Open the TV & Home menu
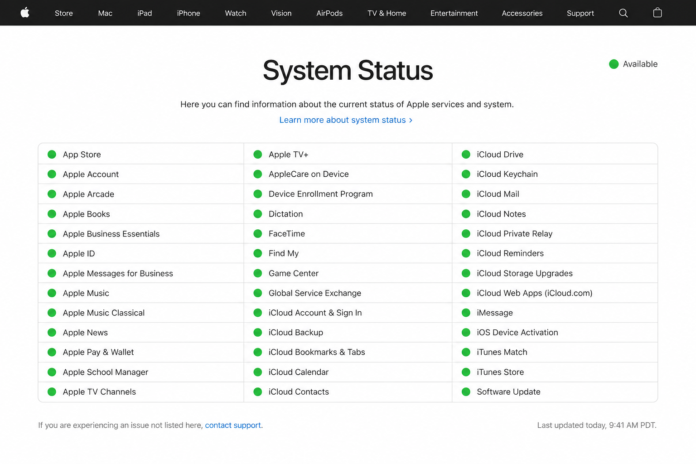The image size is (696, 464). [x=387, y=13]
